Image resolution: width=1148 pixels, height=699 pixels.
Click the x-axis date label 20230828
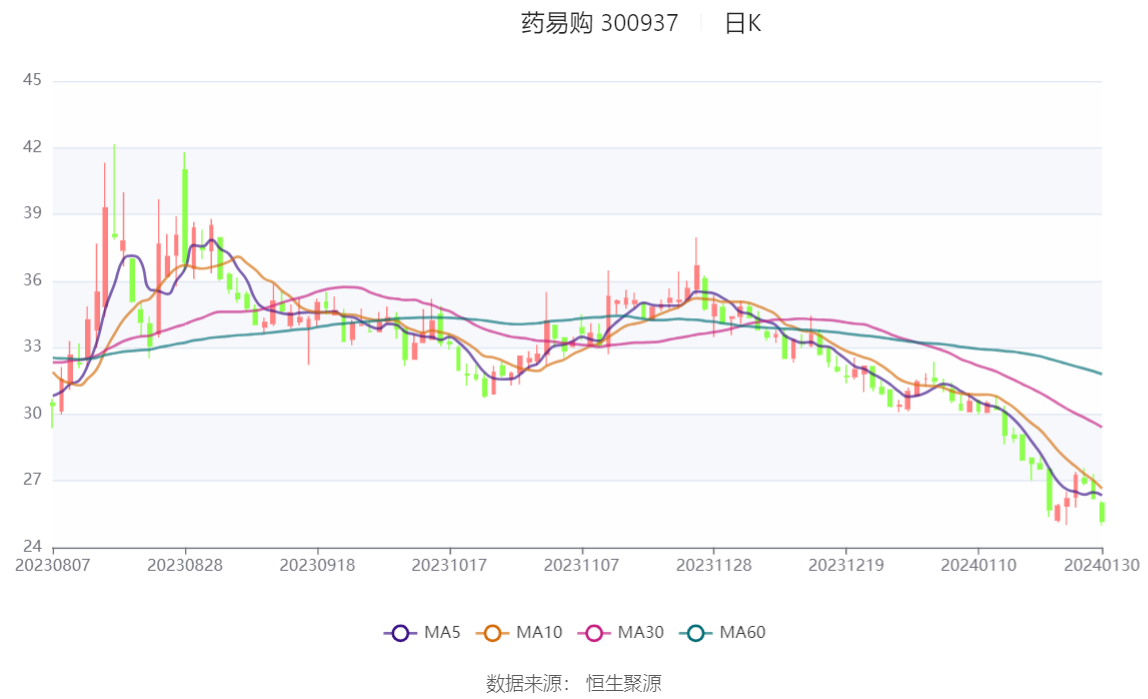[184, 565]
